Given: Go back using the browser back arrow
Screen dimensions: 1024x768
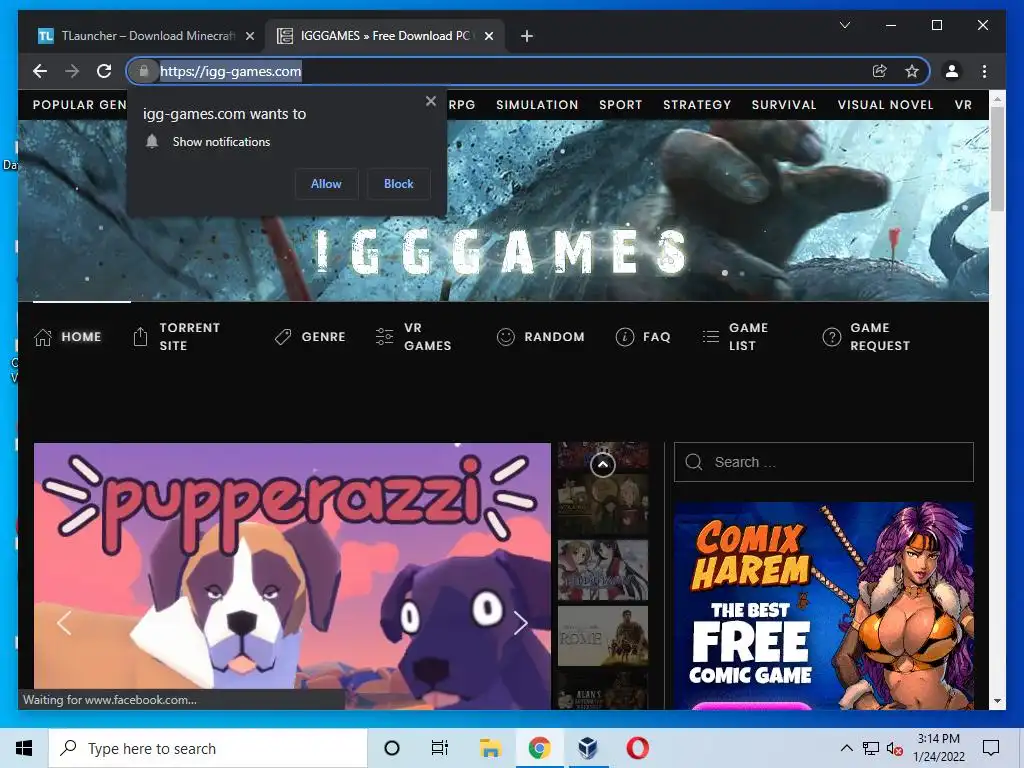Looking at the screenshot, I should [40, 71].
